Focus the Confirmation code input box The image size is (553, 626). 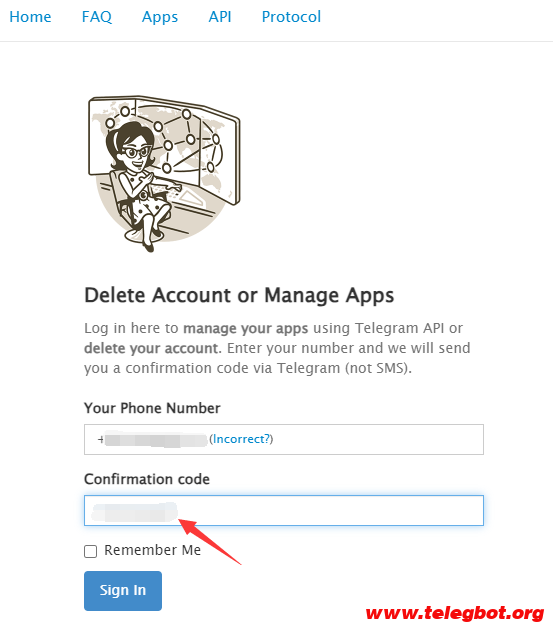point(283,510)
